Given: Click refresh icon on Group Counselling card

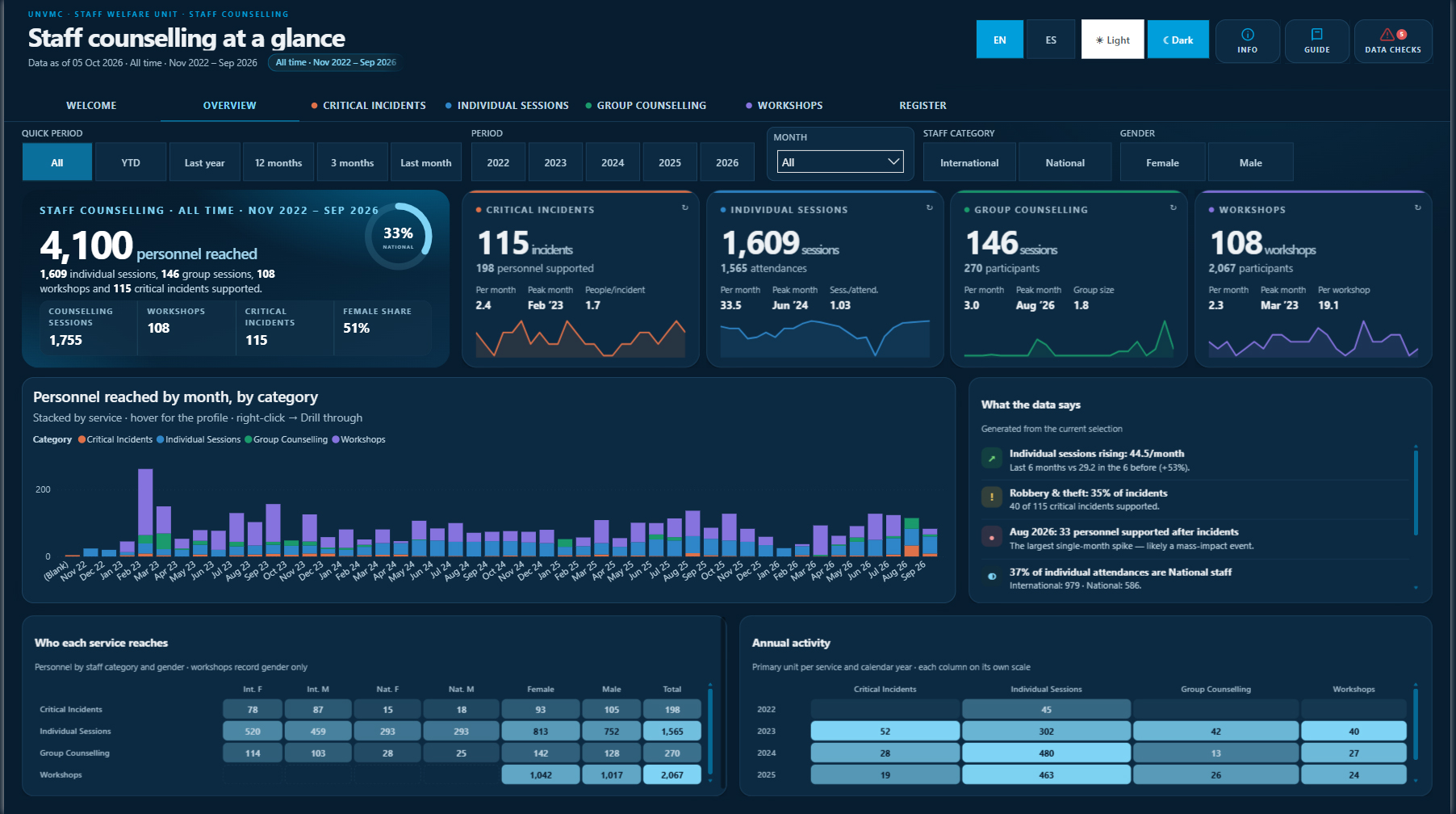Looking at the screenshot, I should (1173, 208).
